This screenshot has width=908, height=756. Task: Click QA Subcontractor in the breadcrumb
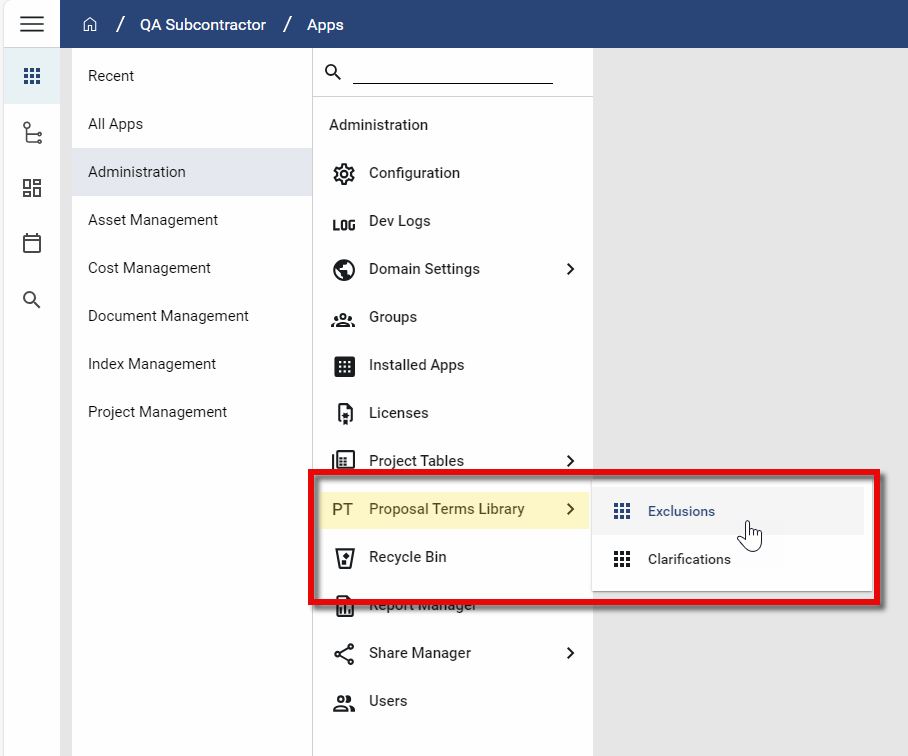[x=203, y=25]
